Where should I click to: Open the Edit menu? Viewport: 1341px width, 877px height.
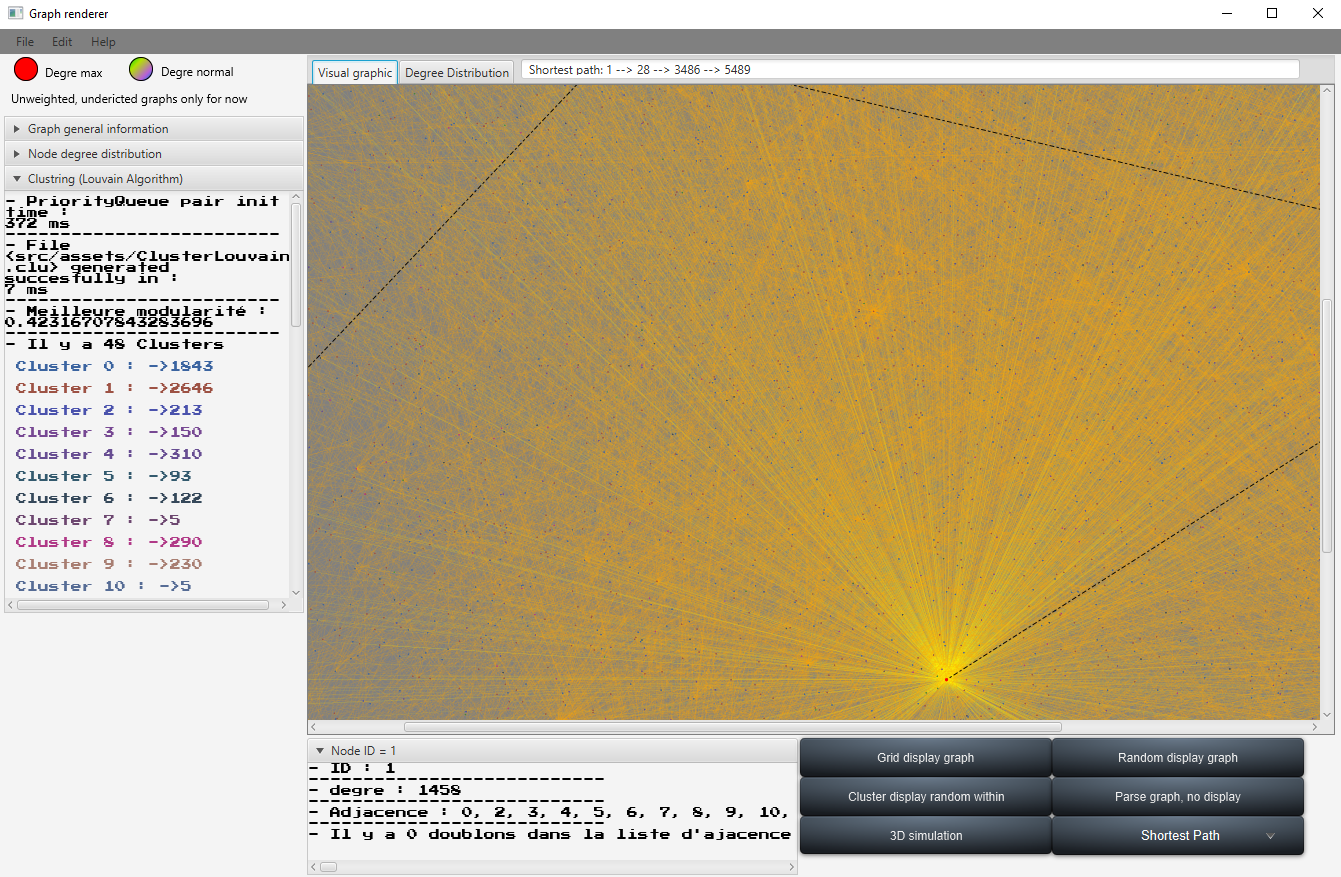point(62,42)
